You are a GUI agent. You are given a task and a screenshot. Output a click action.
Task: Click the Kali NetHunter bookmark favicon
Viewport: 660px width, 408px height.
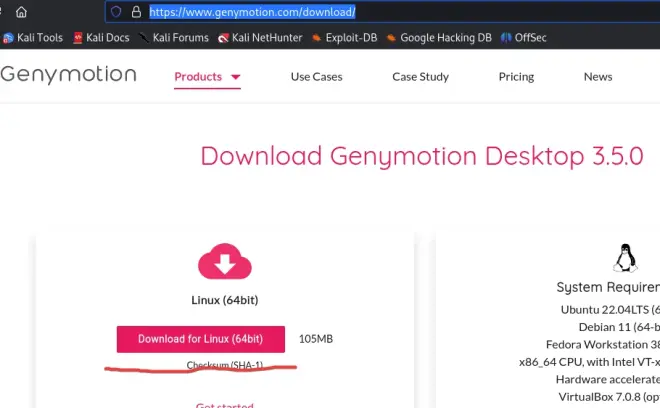[x=223, y=38]
